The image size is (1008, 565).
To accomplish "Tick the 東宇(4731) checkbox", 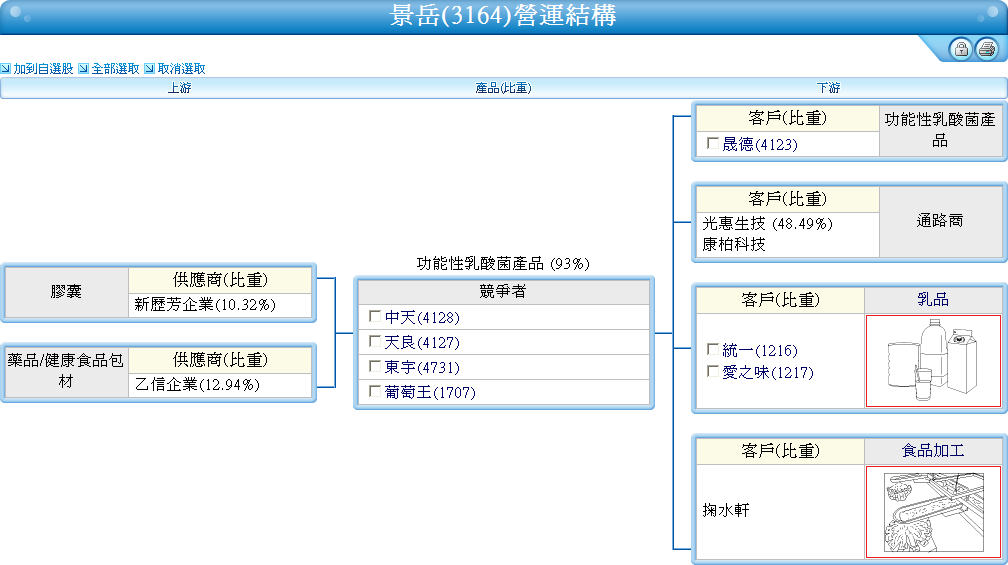I will pos(375,366).
